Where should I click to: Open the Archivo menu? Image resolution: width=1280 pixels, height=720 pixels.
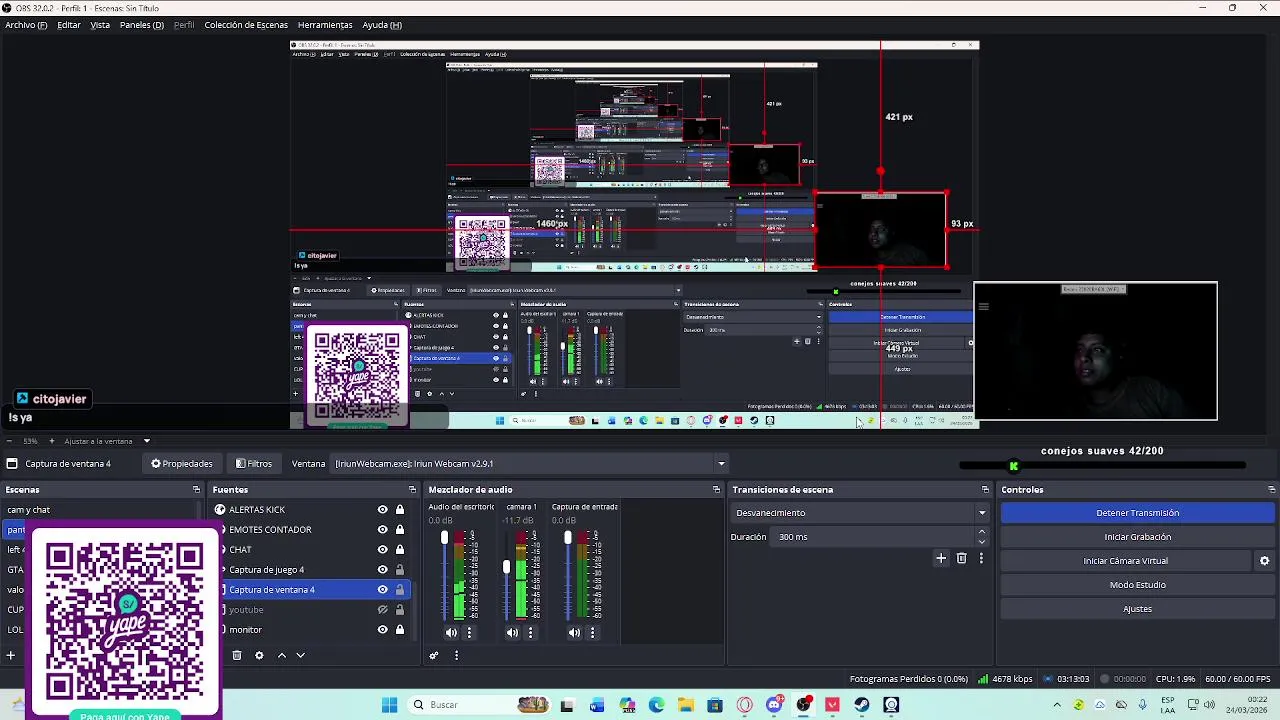tap(26, 25)
